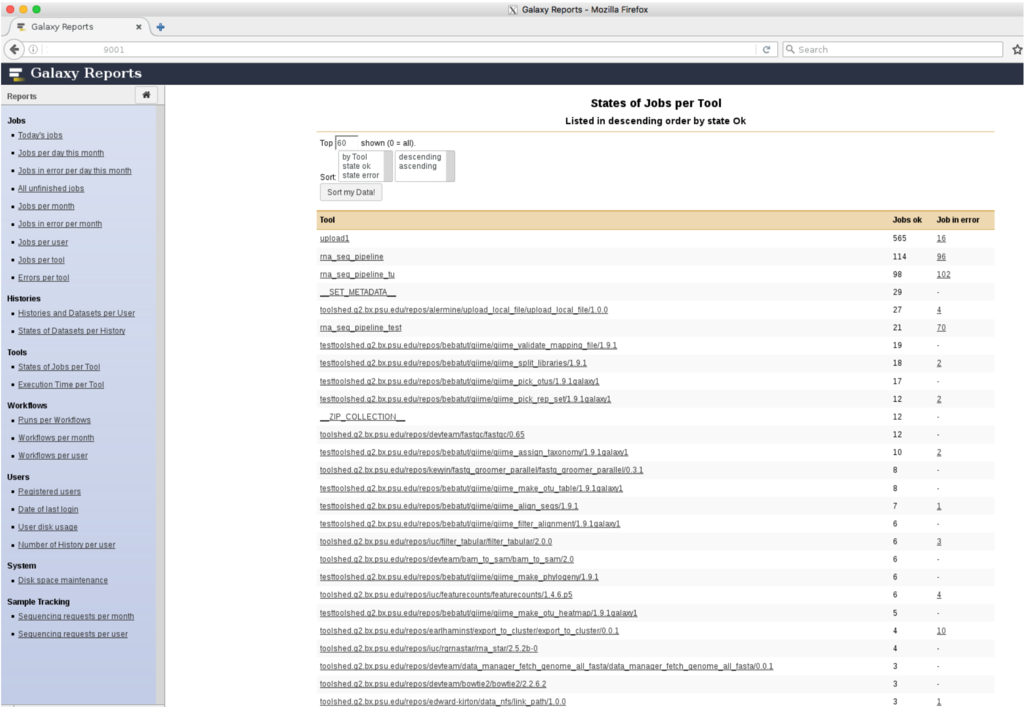Open new tab with plus icon
The image size is (1024, 707).
point(160,27)
